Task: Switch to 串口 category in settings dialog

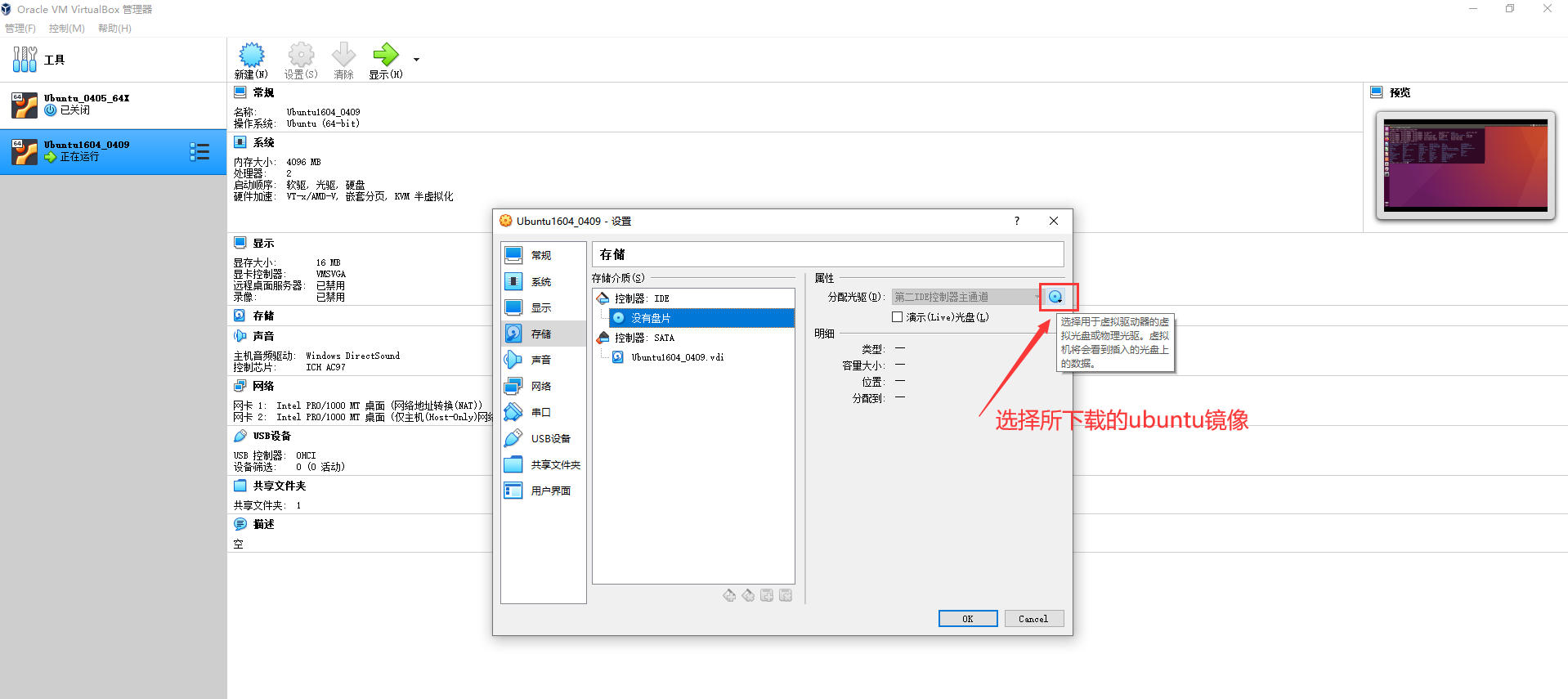Action: coord(544,412)
